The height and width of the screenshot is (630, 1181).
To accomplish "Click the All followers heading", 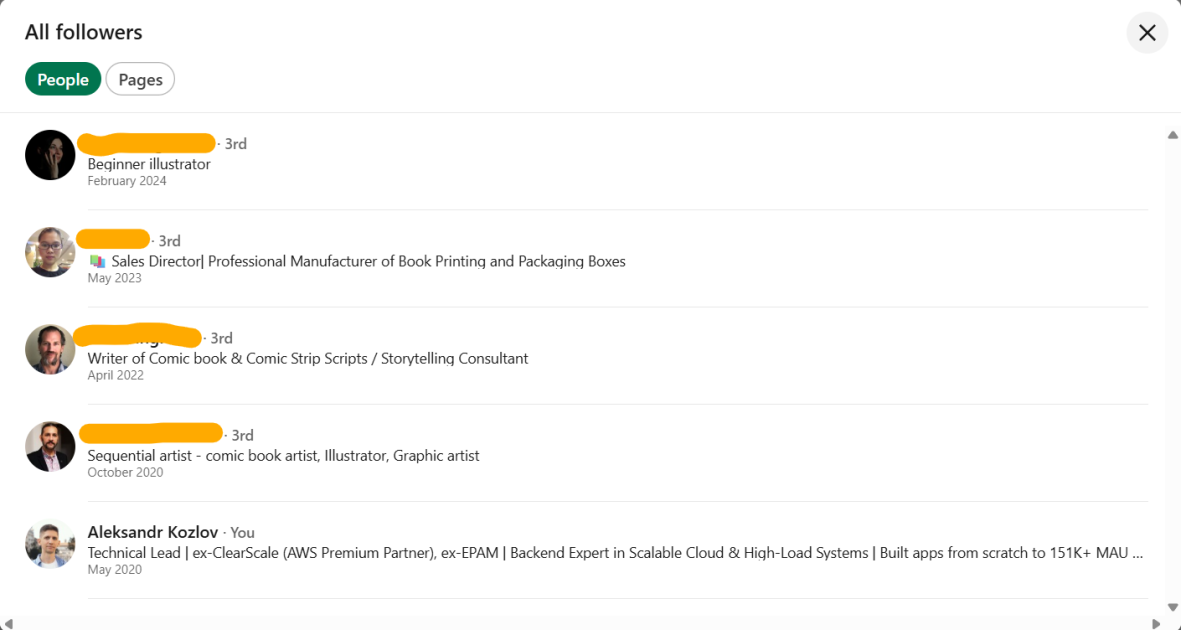I will (x=84, y=32).
